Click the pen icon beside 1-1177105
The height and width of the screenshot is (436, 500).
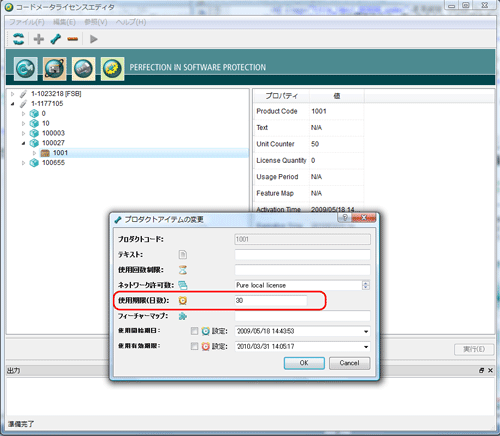(23, 104)
